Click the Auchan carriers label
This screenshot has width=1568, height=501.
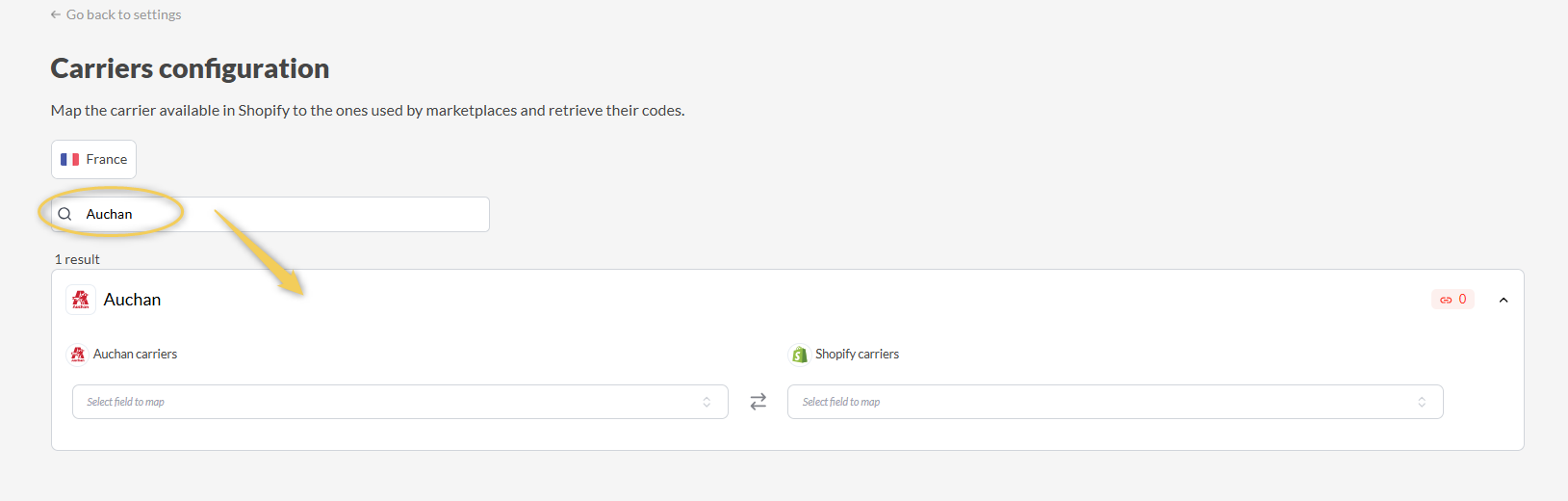click(135, 355)
